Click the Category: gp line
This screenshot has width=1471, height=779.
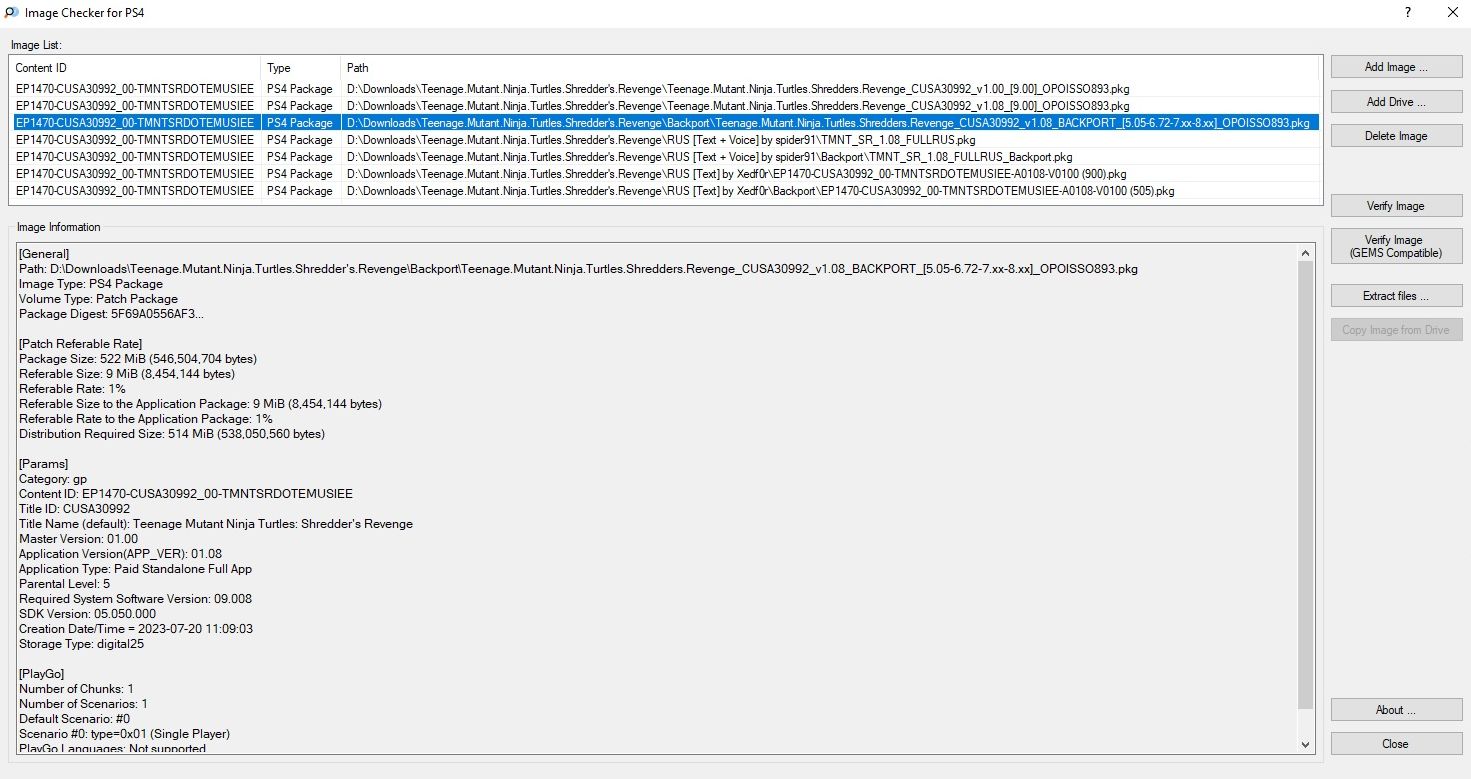tap(53, 479)
